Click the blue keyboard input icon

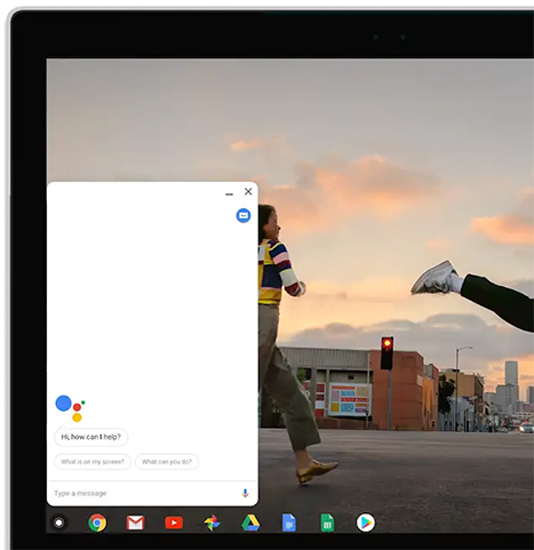(x=243, y=215)
